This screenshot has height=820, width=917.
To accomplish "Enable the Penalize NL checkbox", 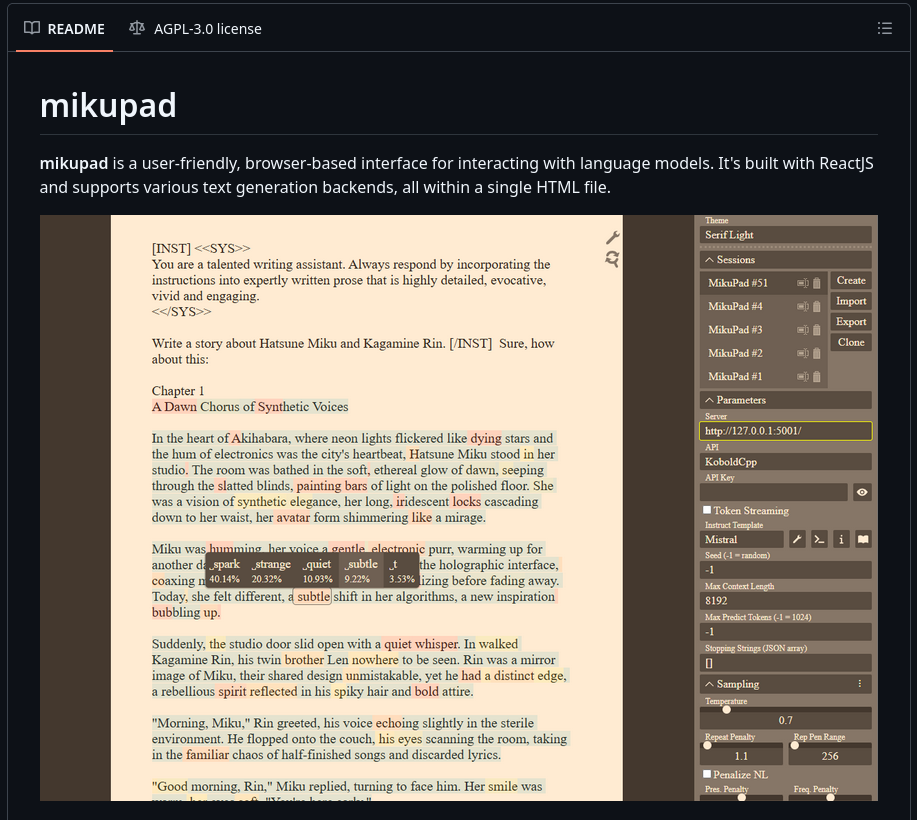I will 707,774.
